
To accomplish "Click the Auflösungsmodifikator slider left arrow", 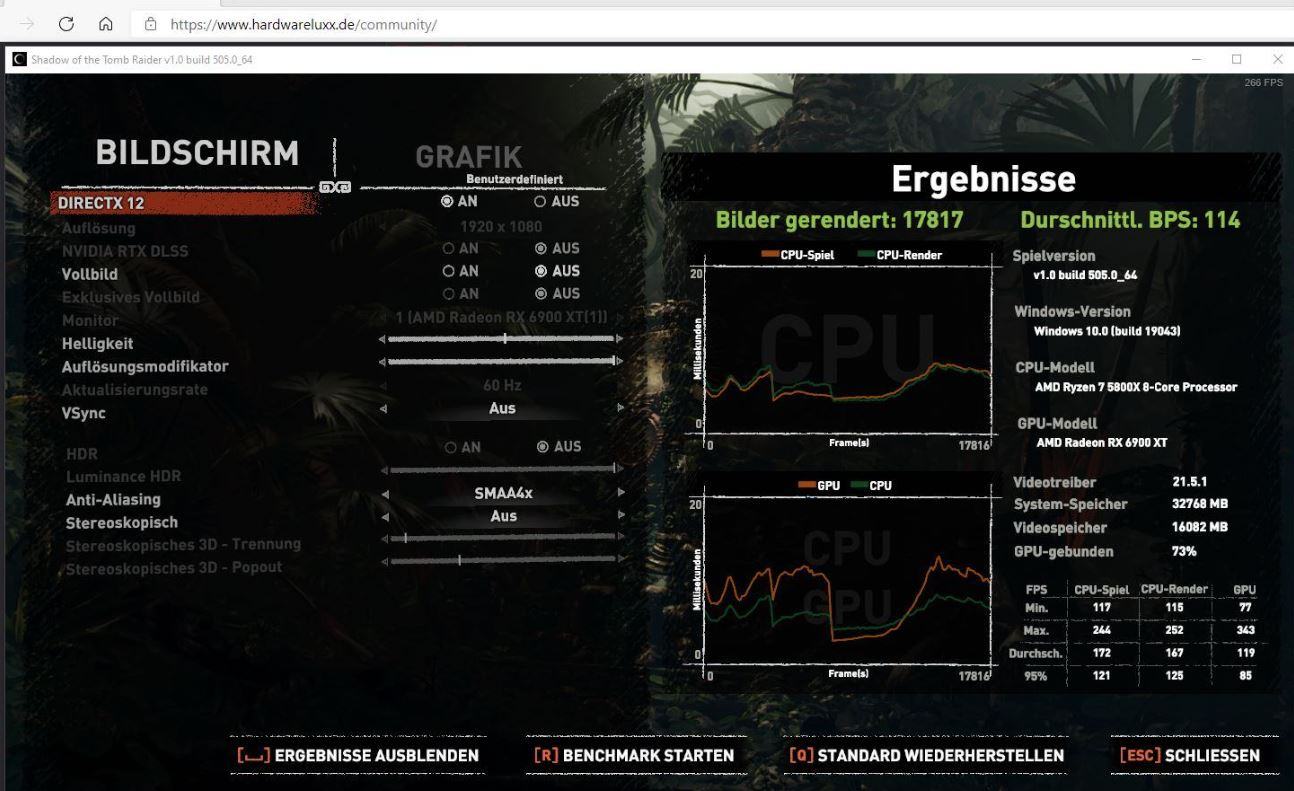I will [382, 361].
